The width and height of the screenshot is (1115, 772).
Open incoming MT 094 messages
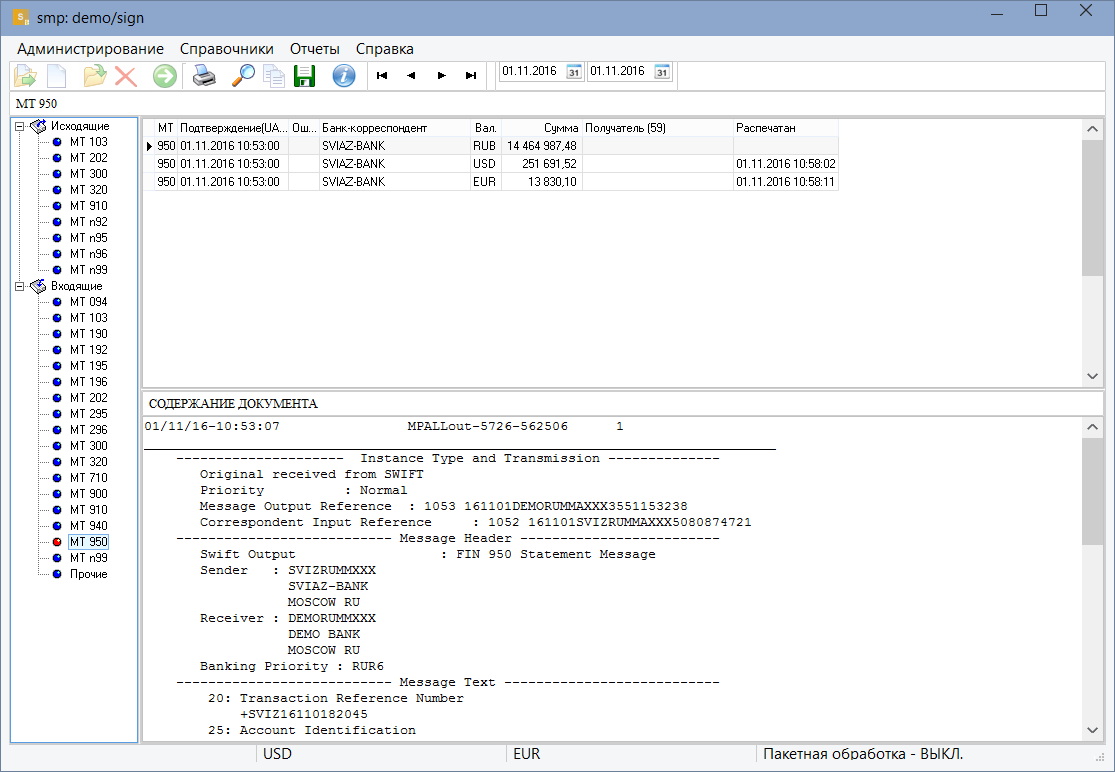pyautogui.click(x=88, y=302)
